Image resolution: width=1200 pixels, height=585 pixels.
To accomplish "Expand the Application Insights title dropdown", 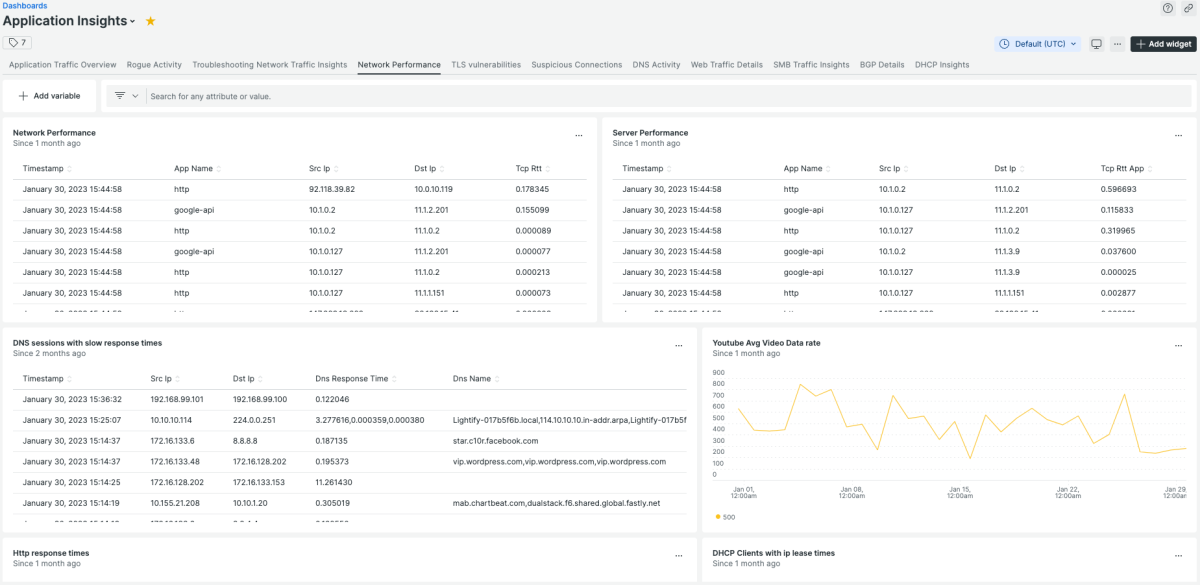I will 132,22.
